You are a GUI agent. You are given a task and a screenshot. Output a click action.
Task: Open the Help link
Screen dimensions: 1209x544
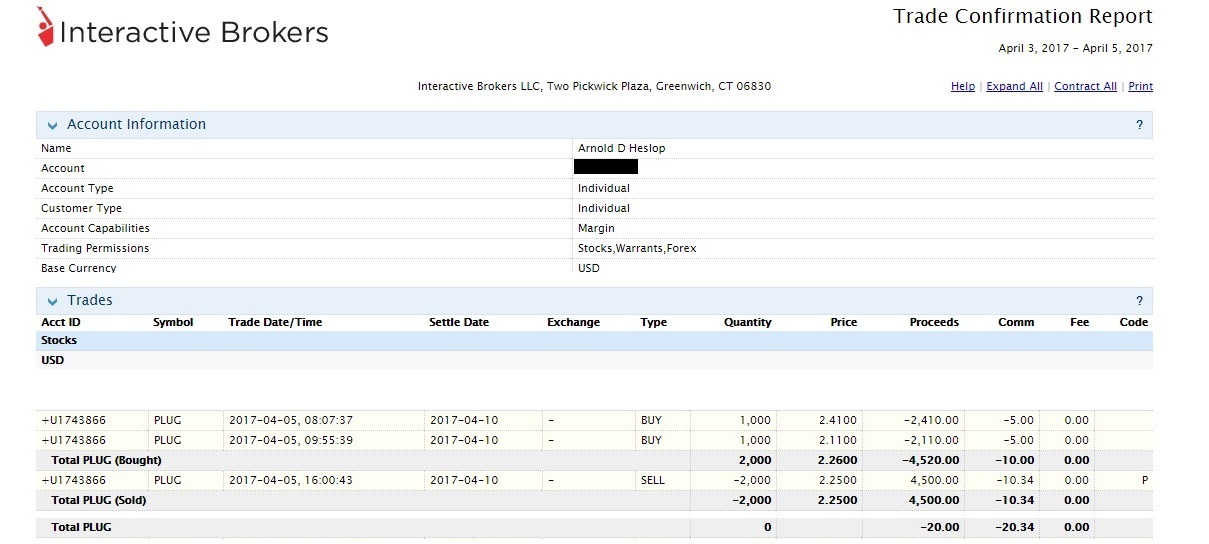962,87
